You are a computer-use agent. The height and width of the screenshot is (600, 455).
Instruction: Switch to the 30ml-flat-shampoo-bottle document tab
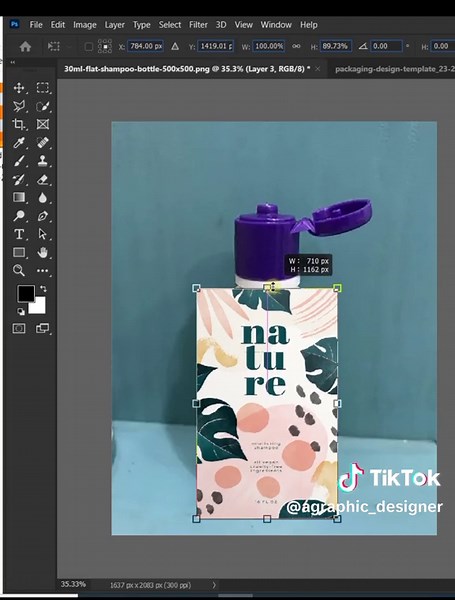pos(187,69)
